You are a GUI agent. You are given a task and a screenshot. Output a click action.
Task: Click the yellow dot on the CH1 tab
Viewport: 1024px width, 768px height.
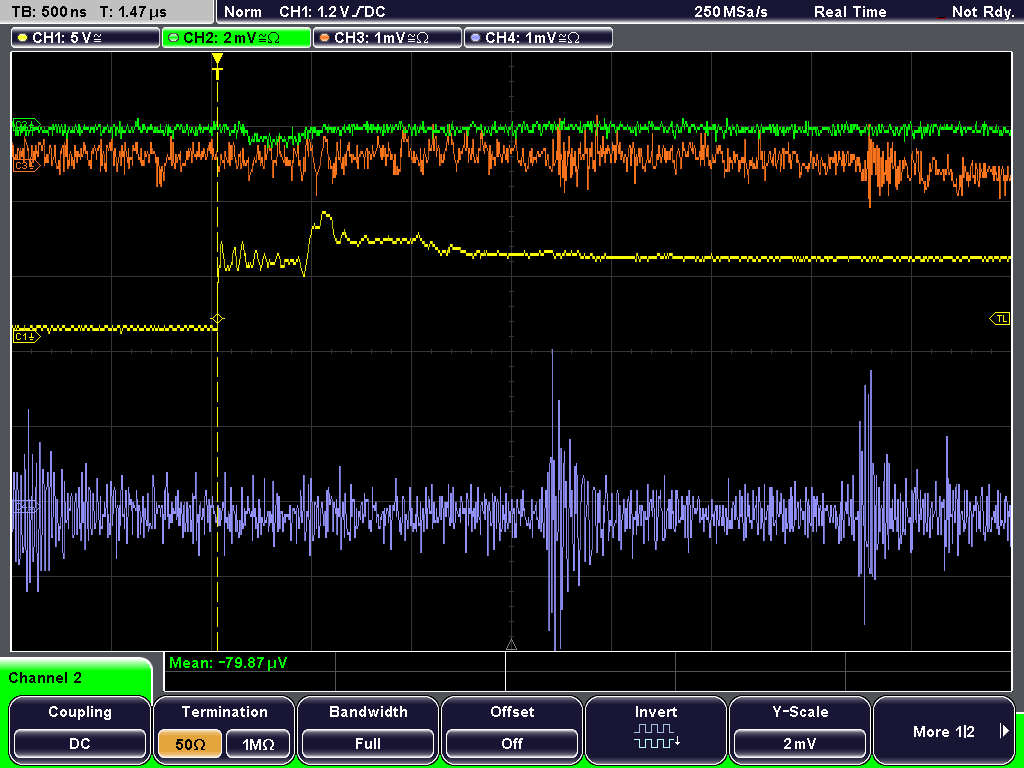coord(23,38)
